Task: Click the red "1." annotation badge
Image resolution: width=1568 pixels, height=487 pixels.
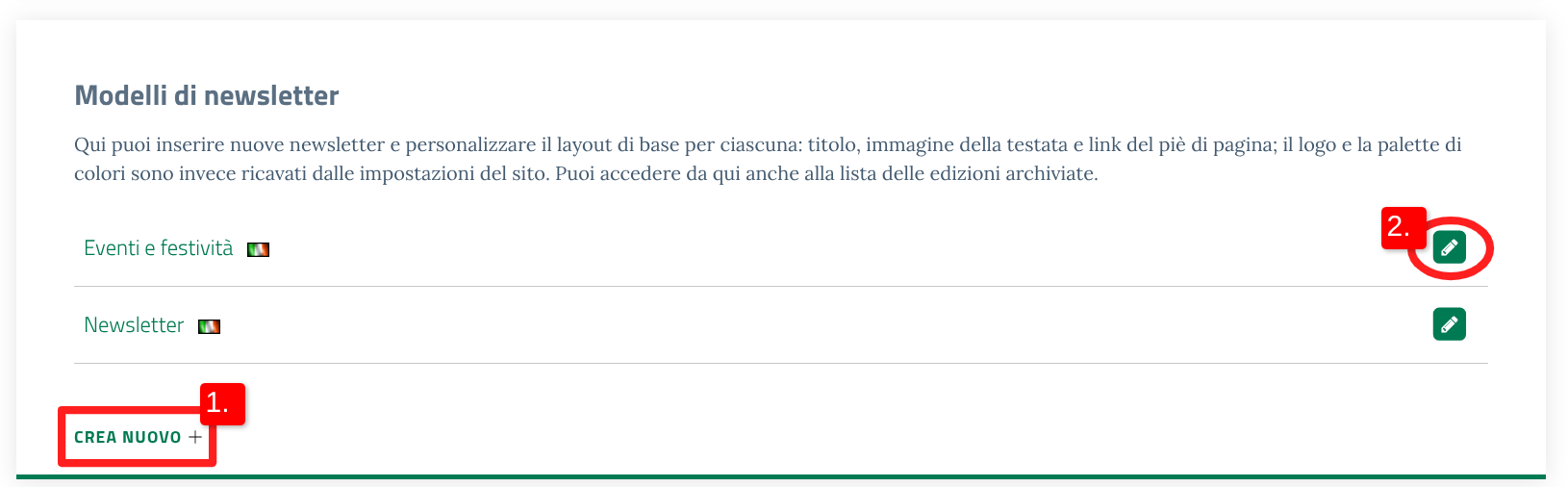Action: click(221, 404)
